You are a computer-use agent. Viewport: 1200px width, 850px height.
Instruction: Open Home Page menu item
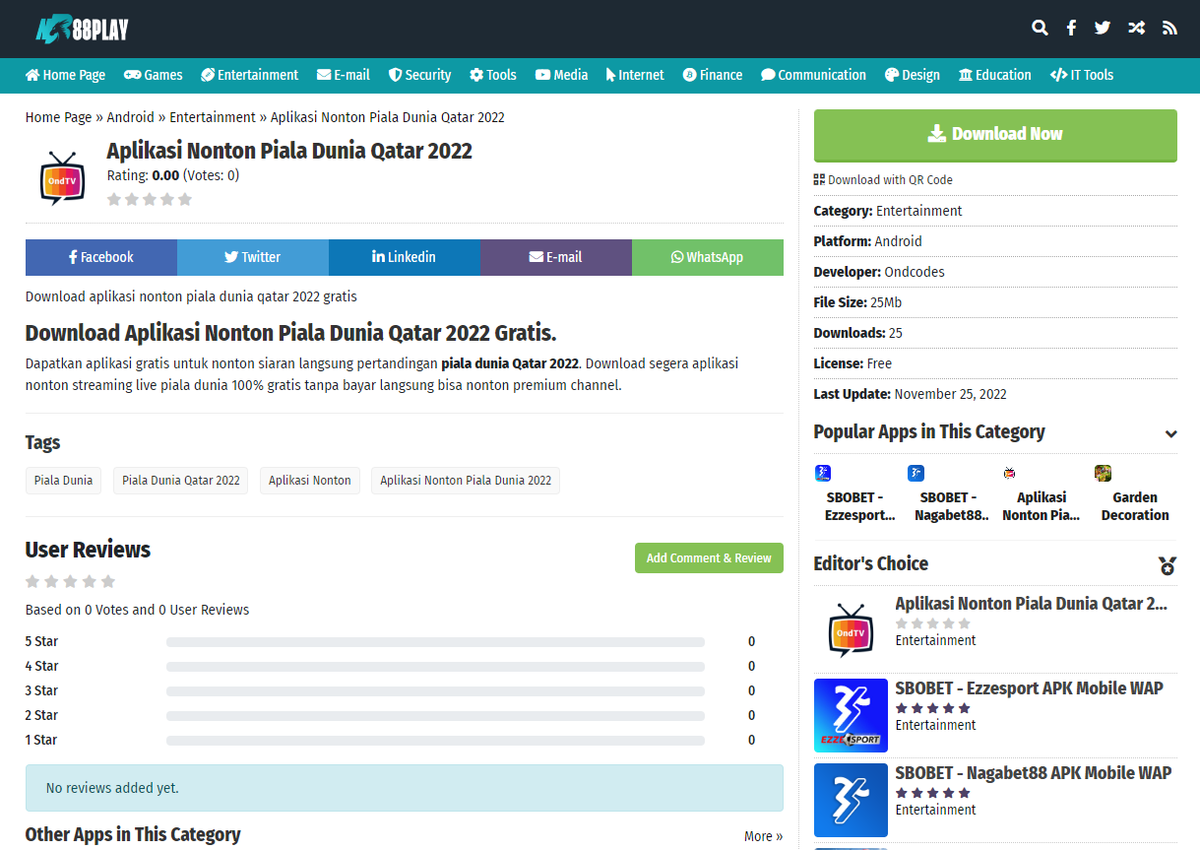(65, 75)
